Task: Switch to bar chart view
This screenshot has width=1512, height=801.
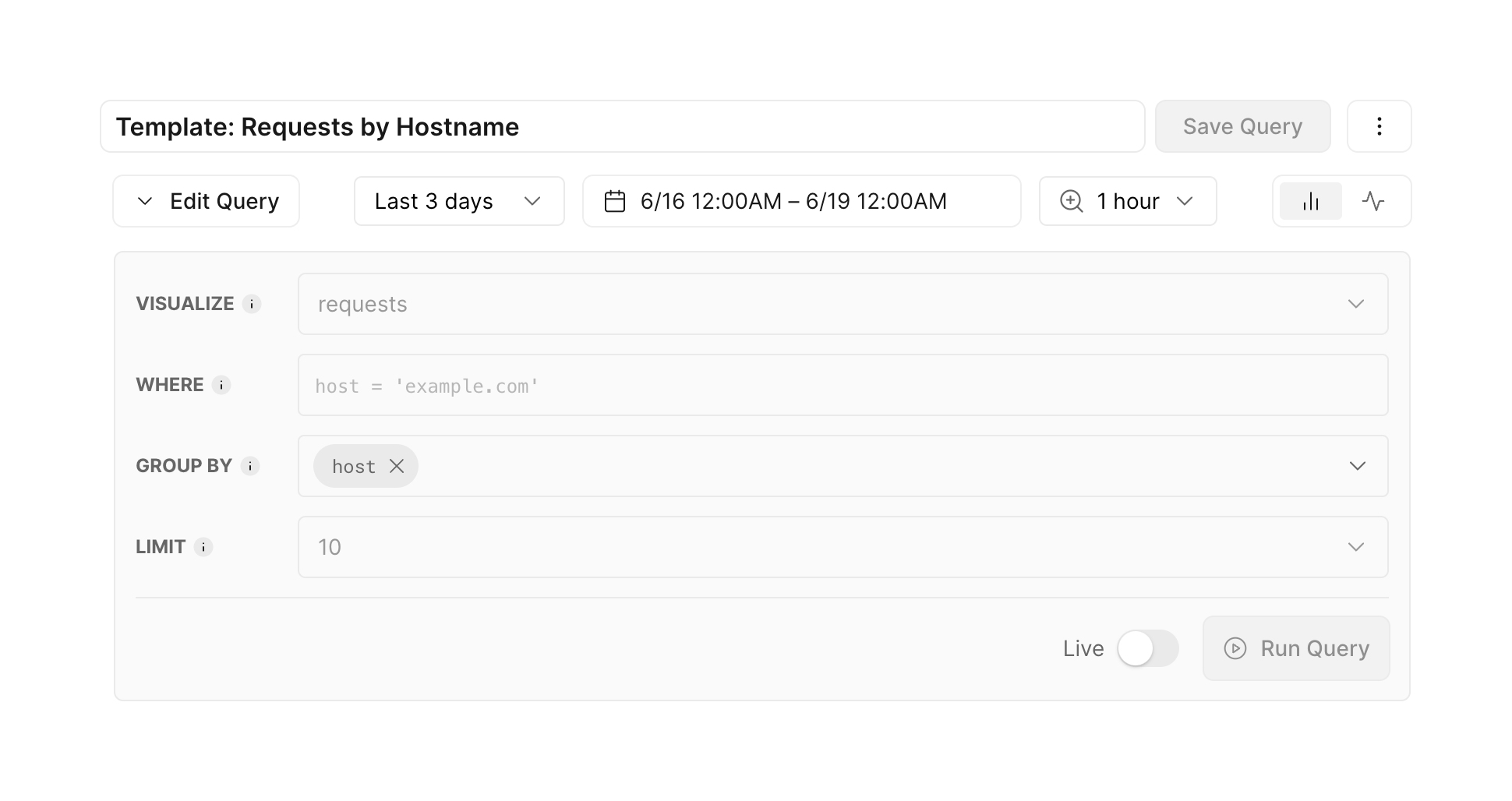Action: point(1311,202)
